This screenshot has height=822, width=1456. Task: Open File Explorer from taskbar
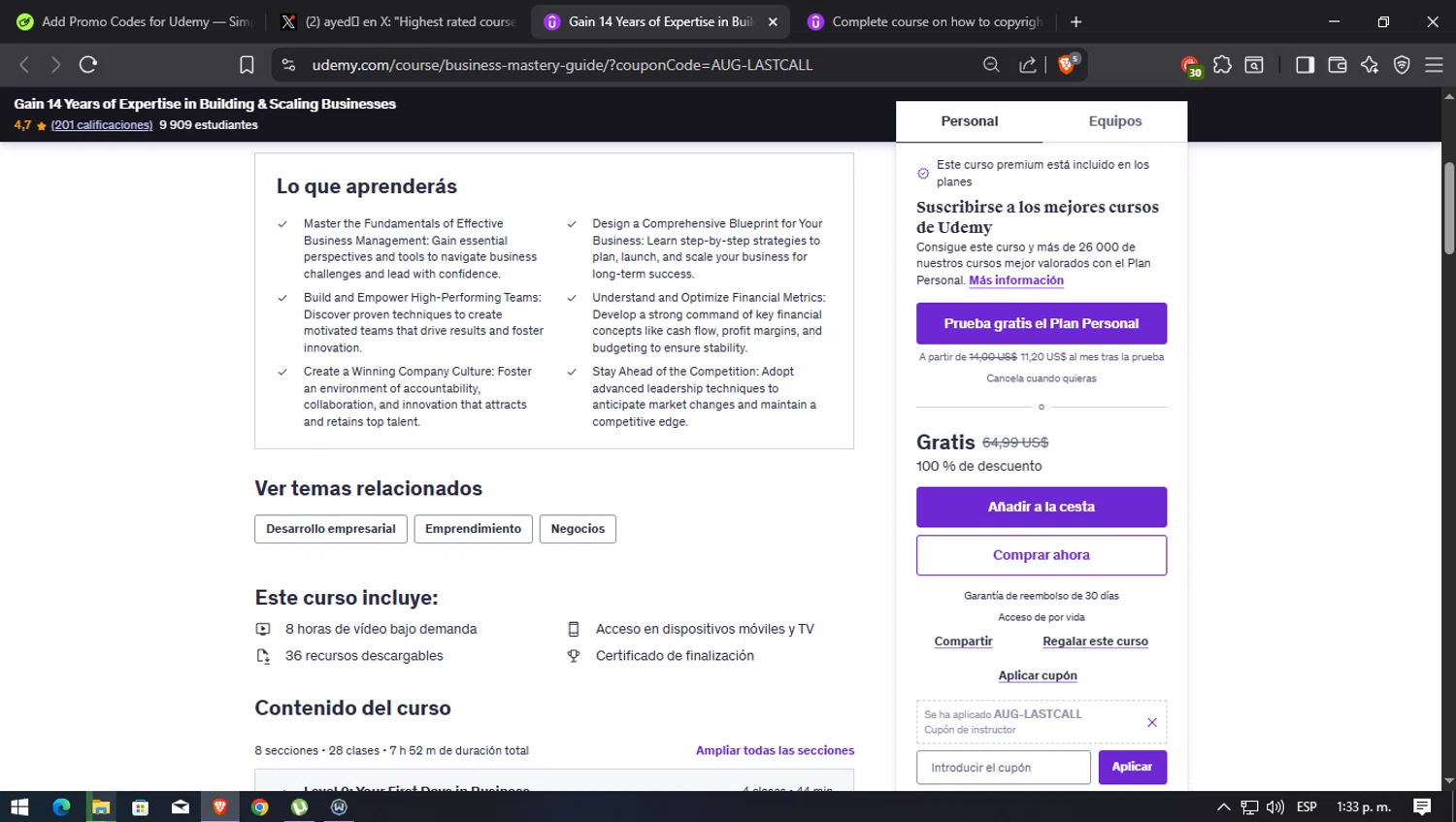pos(101,806)
